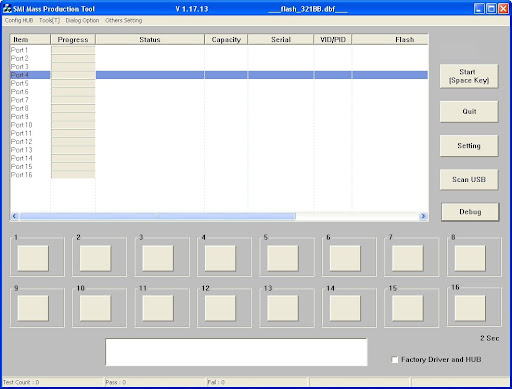Screen dimensions: 512x389
Task: Maximize the SMI Mass Production Tool window
Action: 491,8
